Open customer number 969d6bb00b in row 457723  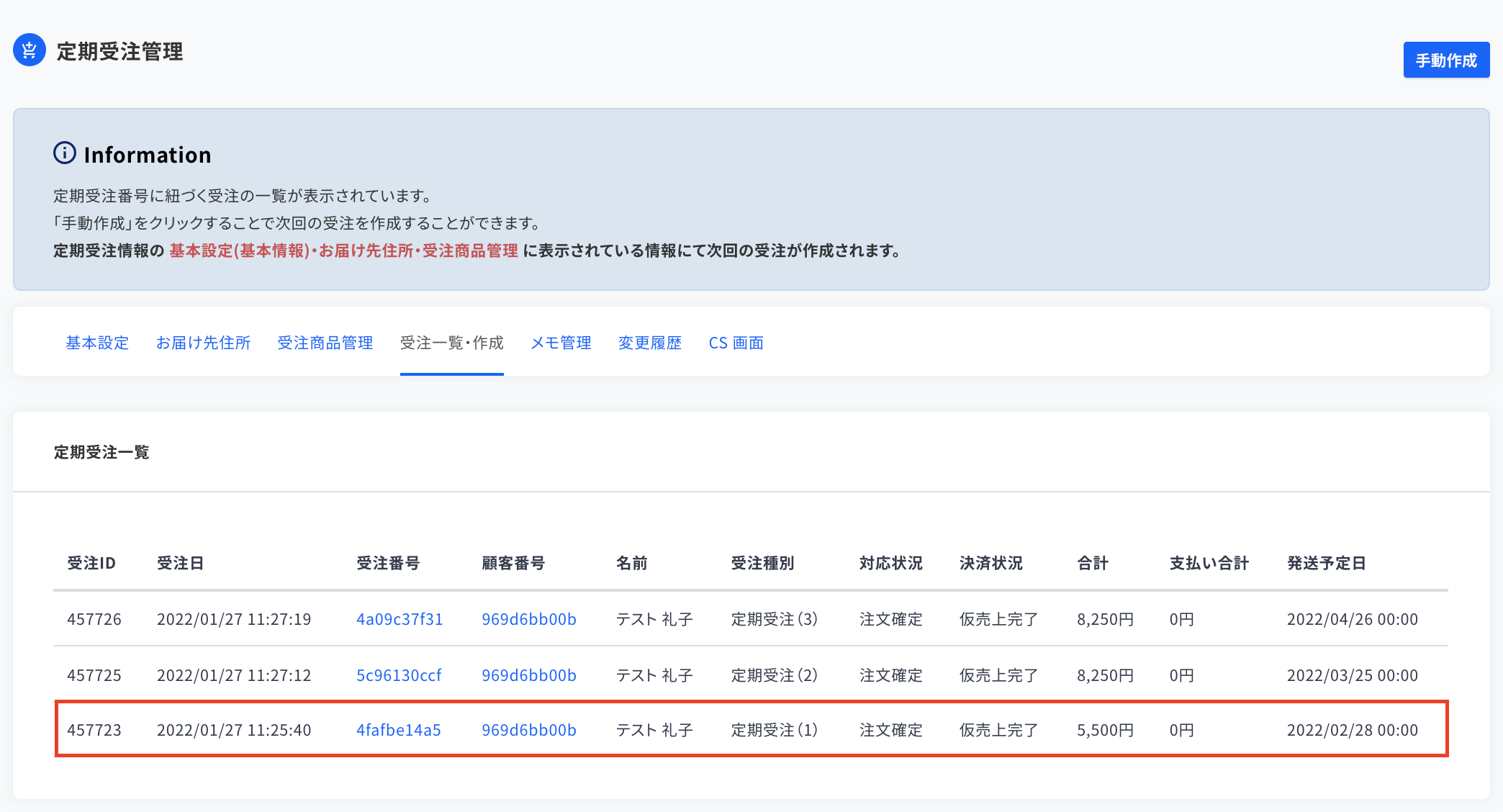pyautogui.click(x=529, y=730)
